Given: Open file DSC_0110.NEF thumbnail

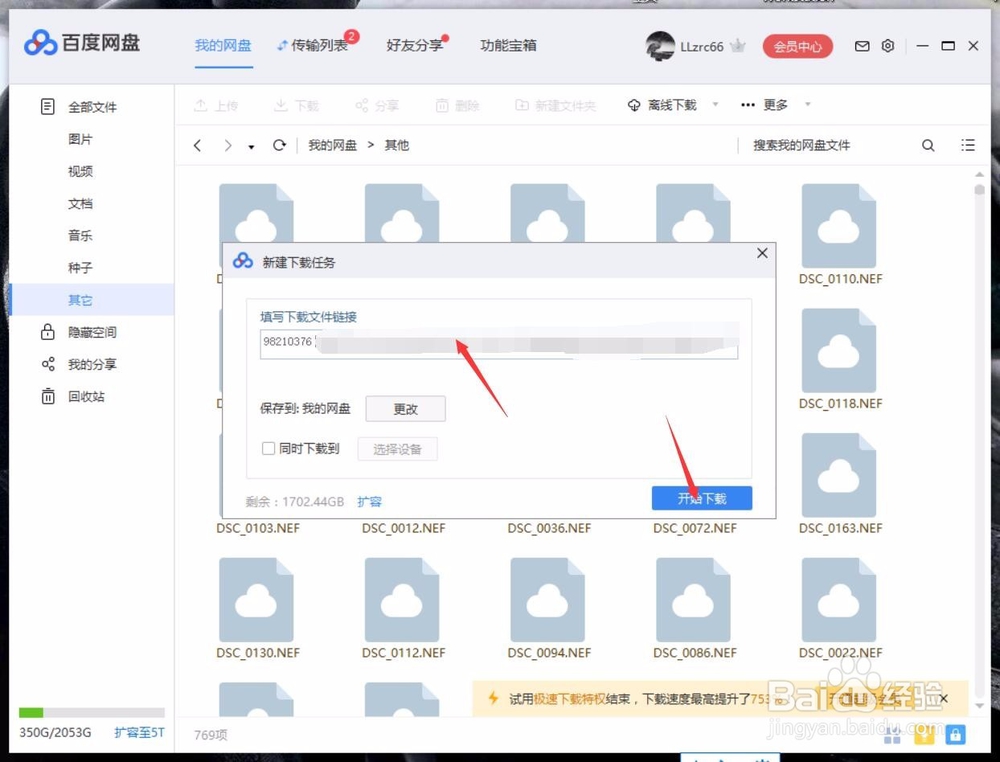Looking at the screenshot, I should [839, 225].
